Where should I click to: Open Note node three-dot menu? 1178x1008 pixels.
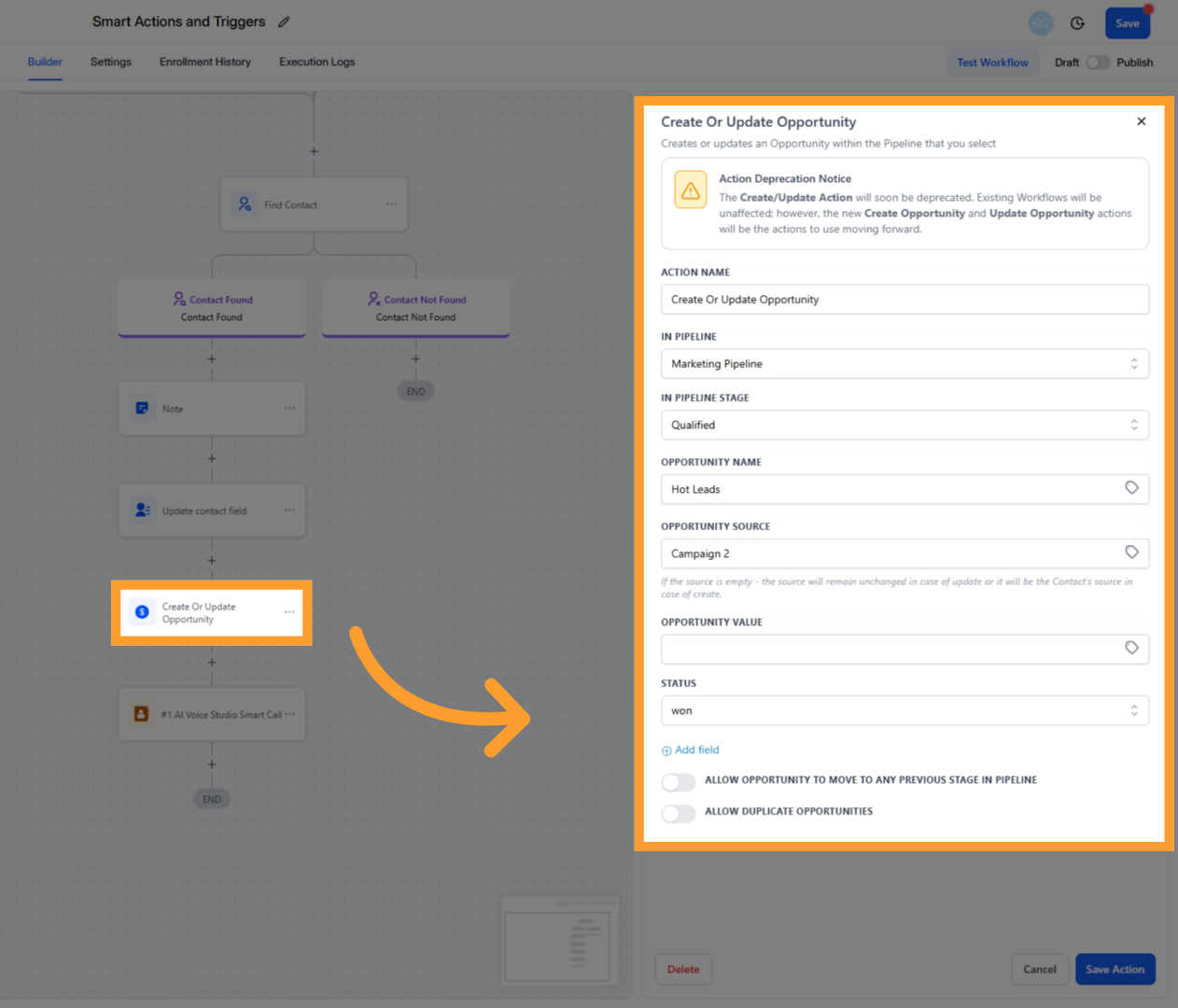pyautogui.click(x=289, y=408)
